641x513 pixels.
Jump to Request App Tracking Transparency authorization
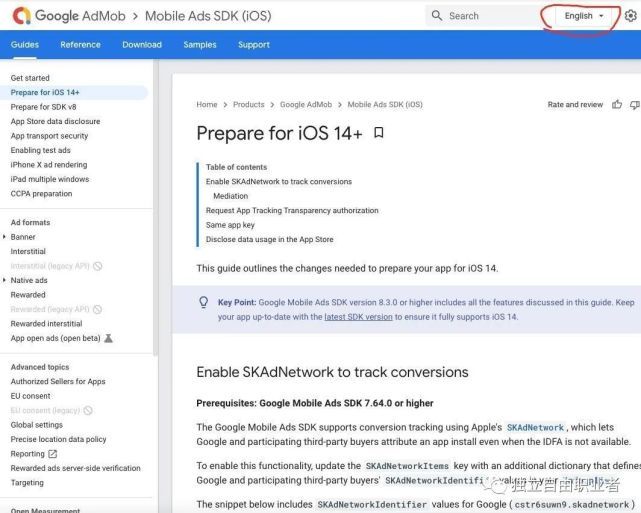tap(292, 210)
